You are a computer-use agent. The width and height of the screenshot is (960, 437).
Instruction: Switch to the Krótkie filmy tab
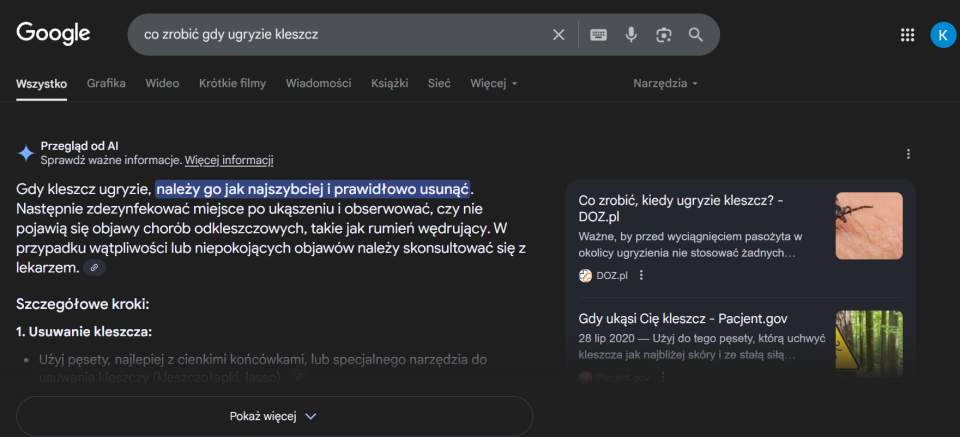pyautogui.click(x=233, y=83)
